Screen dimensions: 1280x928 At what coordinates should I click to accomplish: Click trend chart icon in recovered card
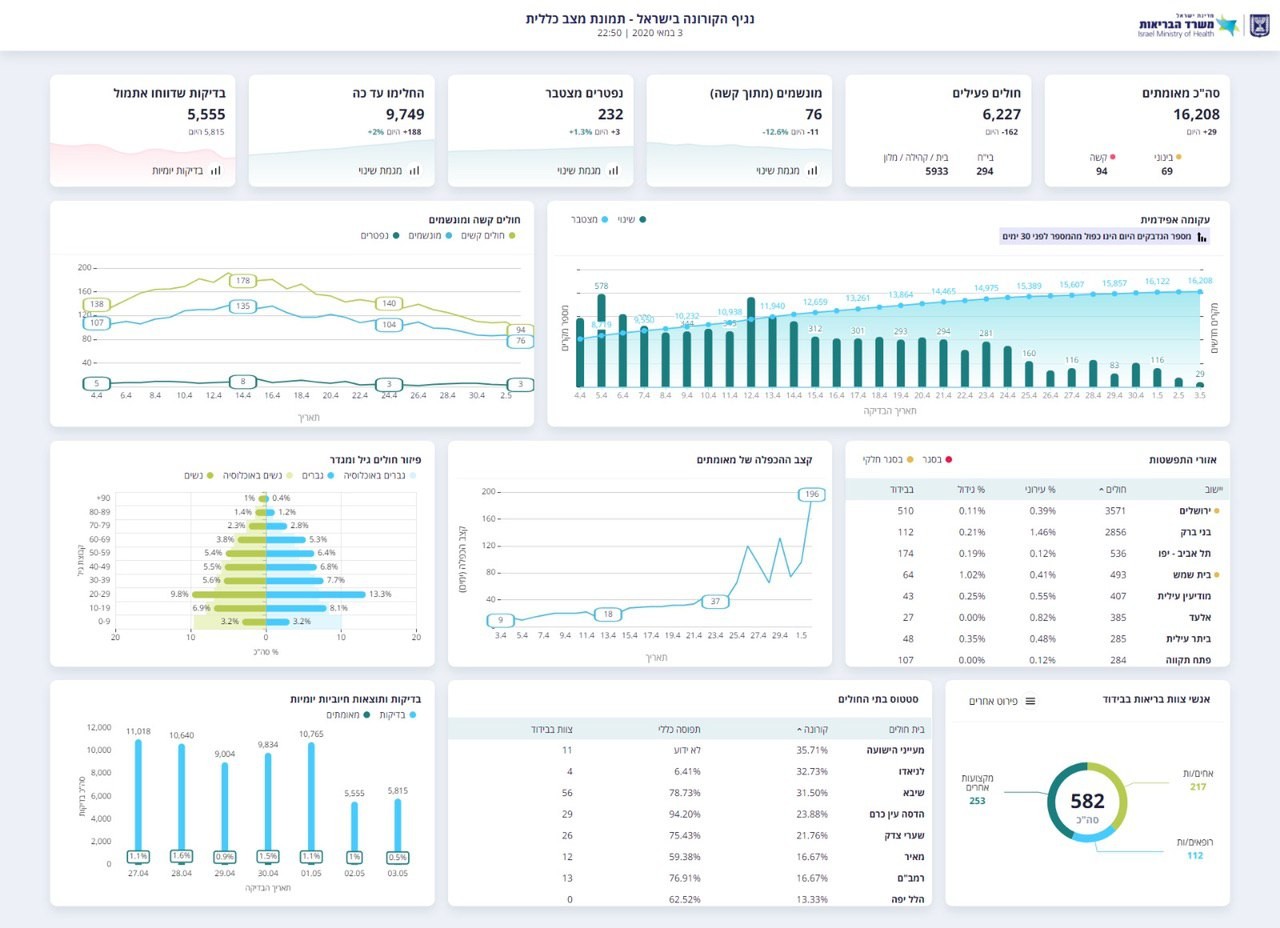pos(414,171)
